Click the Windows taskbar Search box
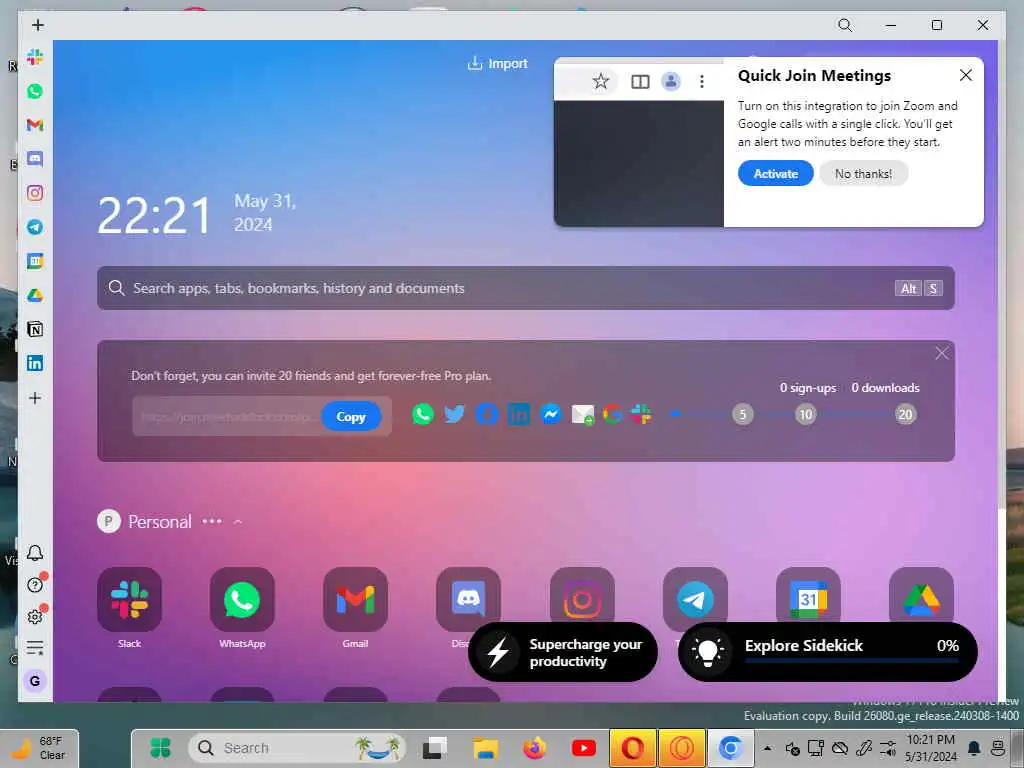The height and width of the screenshot is (768, 1024). coord(297,748)
